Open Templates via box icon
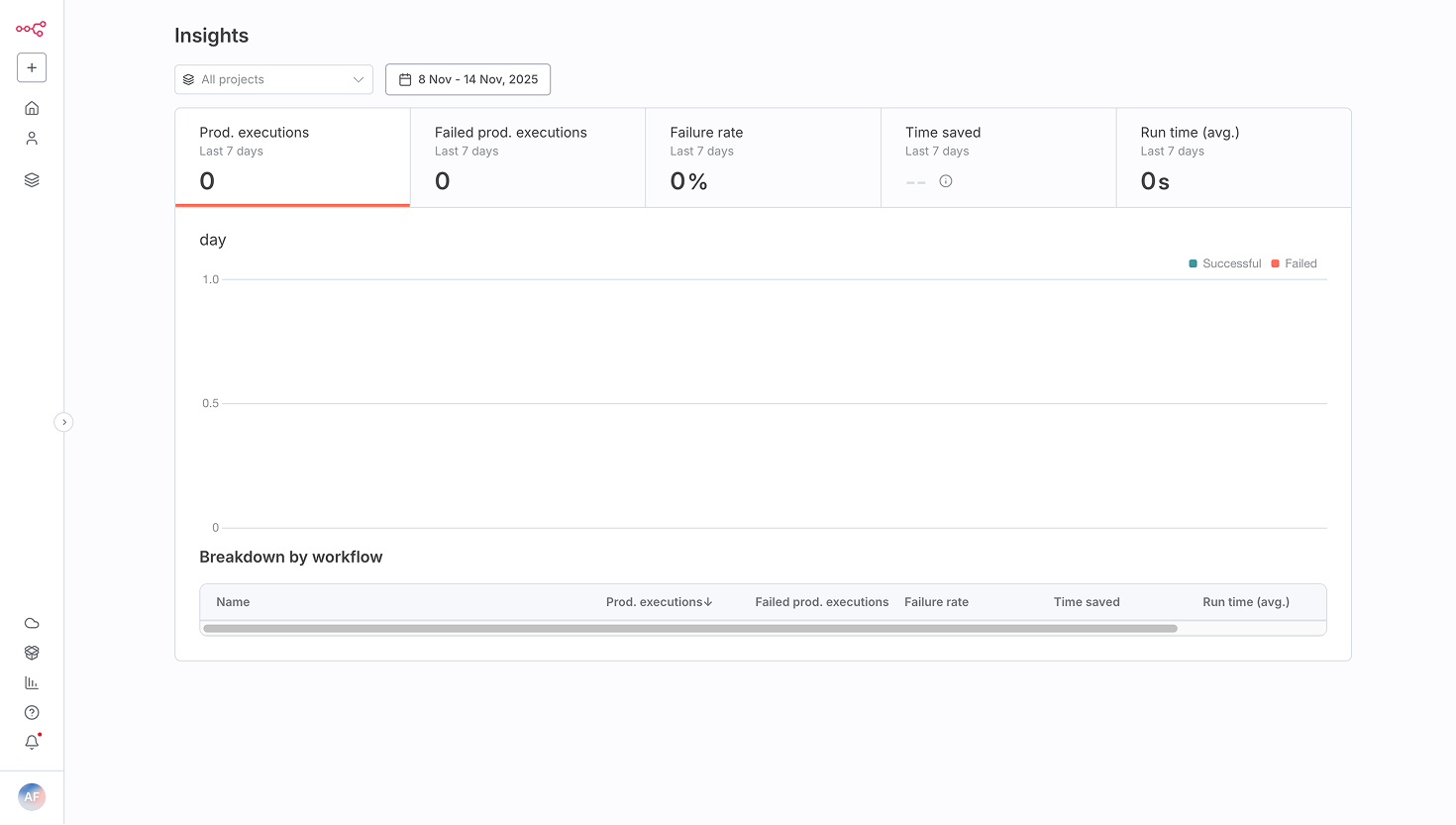Viewport: 1456px width, 825px height. click(32, 653)
